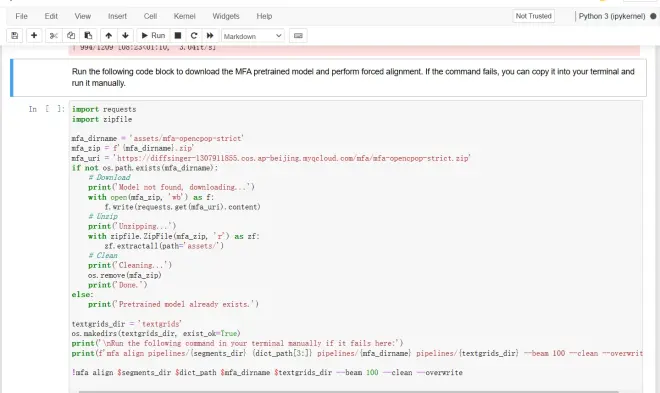Paste cells below icon
Viewport: 660px width, 393px height.
[88, 36]
